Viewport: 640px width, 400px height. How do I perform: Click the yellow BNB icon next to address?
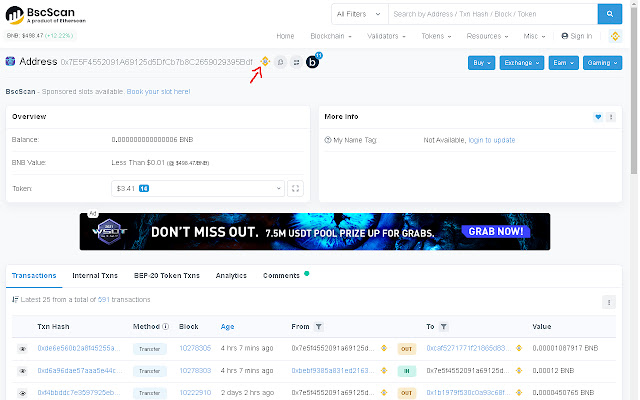(x=266, y=61)
